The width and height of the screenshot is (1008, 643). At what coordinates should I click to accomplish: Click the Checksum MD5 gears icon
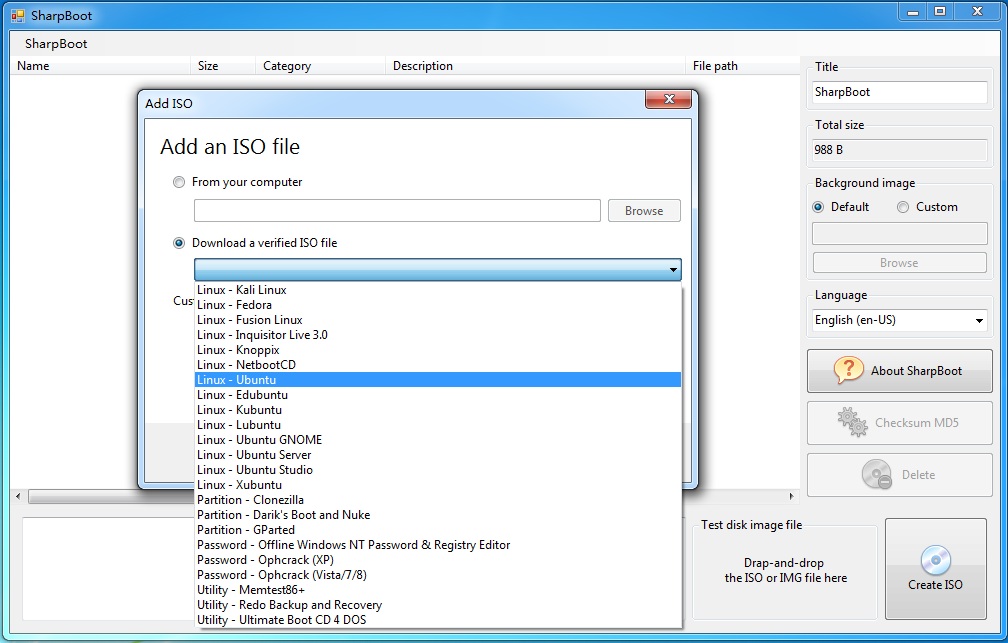pos(852,422)
